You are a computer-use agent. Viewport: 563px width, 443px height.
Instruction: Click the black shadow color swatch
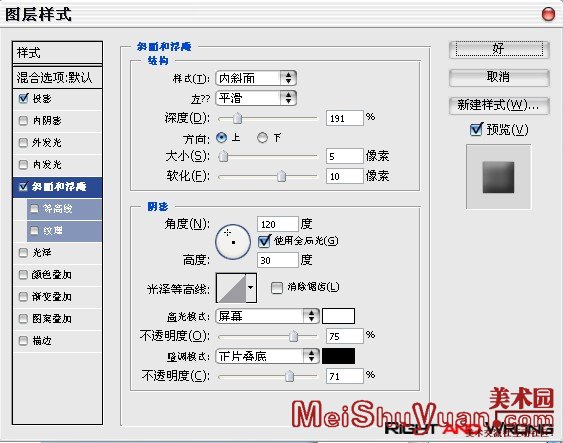tap(338, 356)
